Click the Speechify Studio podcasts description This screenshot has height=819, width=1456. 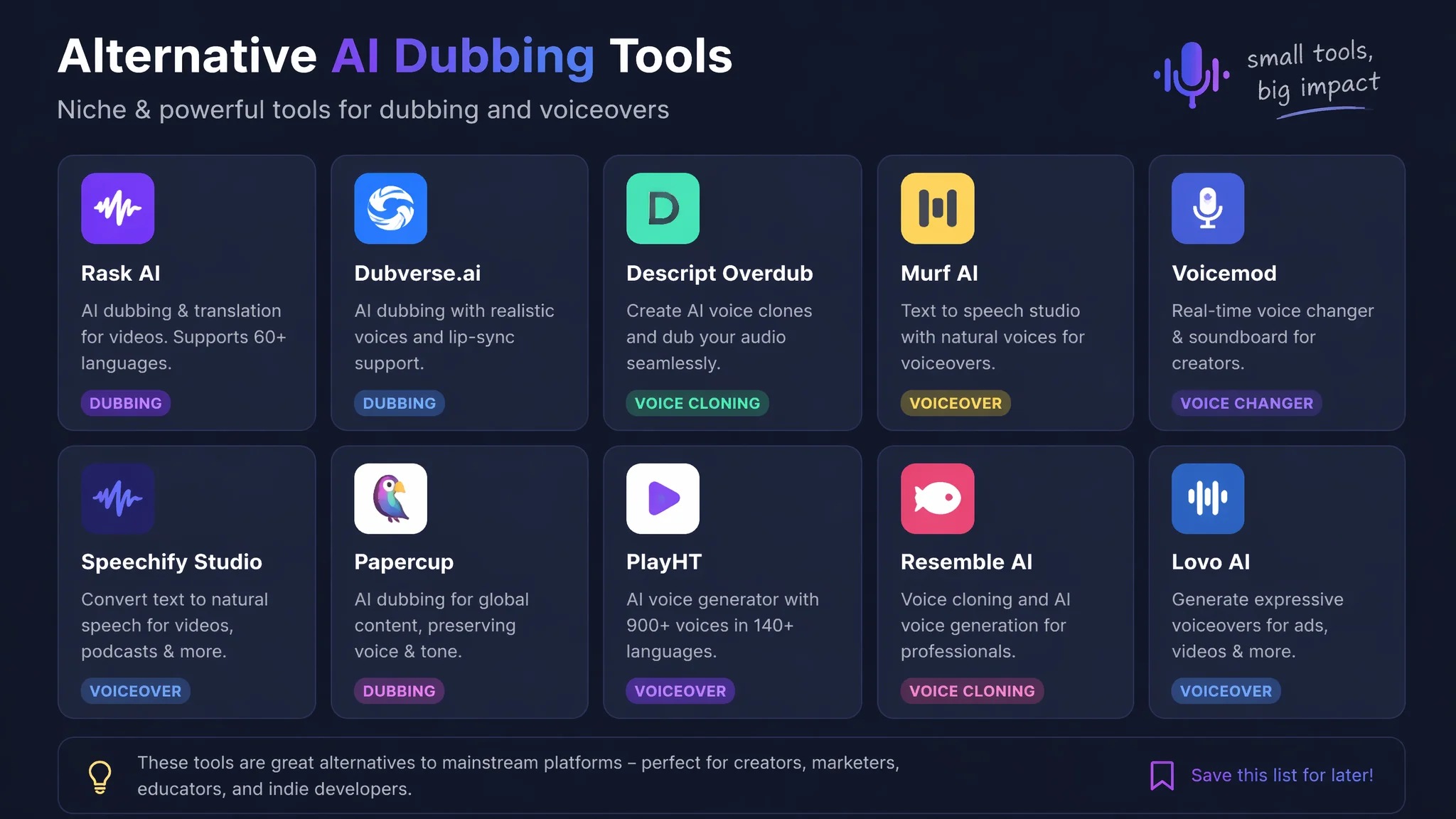[174, 626]
